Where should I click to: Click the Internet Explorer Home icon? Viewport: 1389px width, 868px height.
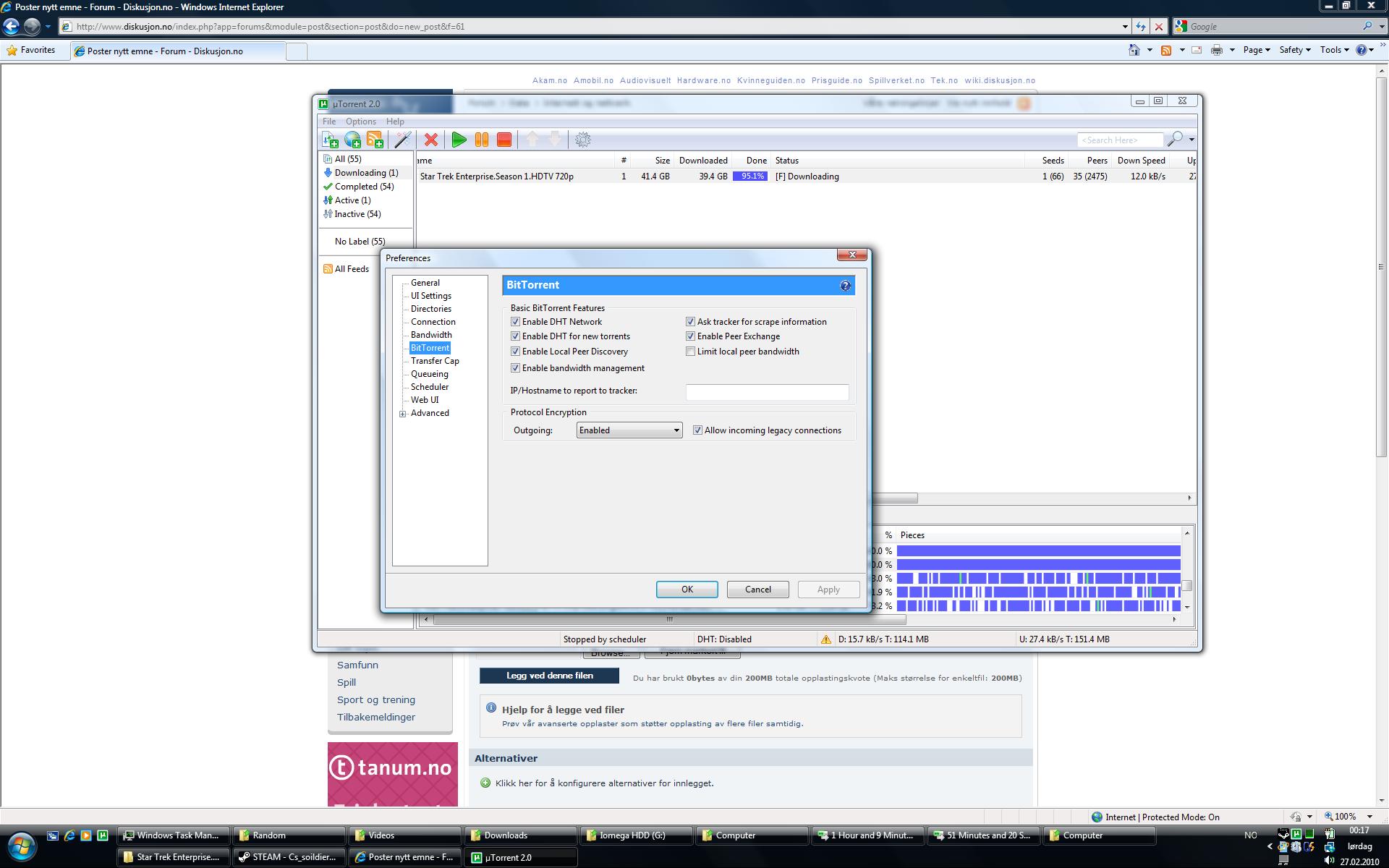(x=1134, y=50)
